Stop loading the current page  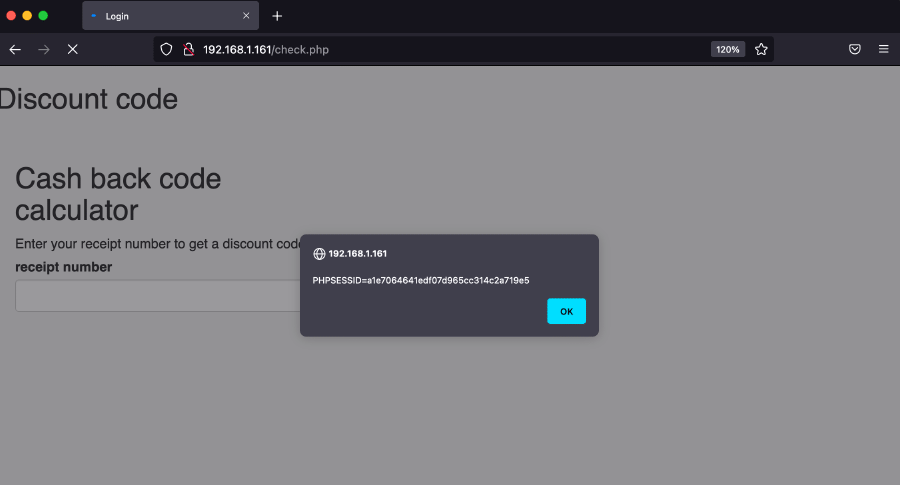pos(72,49)
